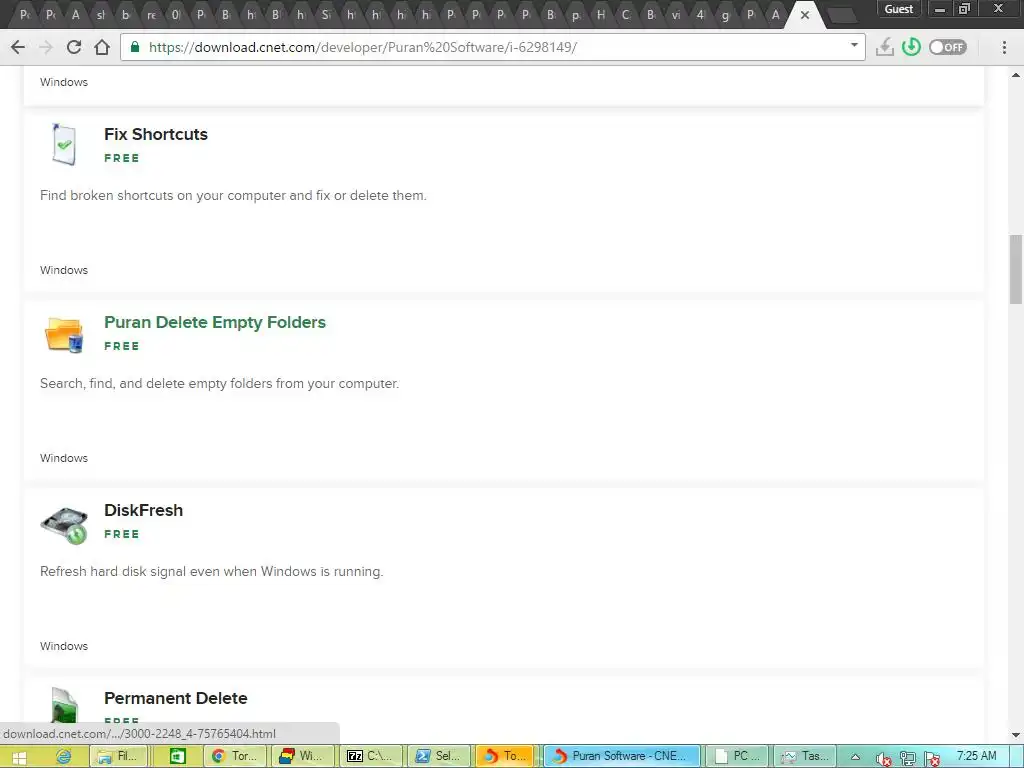The height and width of the screenshot is (768, 1024).
Task: Switch to the PowerShell 'Sel...' taskbar window
Action: [438, 756]
